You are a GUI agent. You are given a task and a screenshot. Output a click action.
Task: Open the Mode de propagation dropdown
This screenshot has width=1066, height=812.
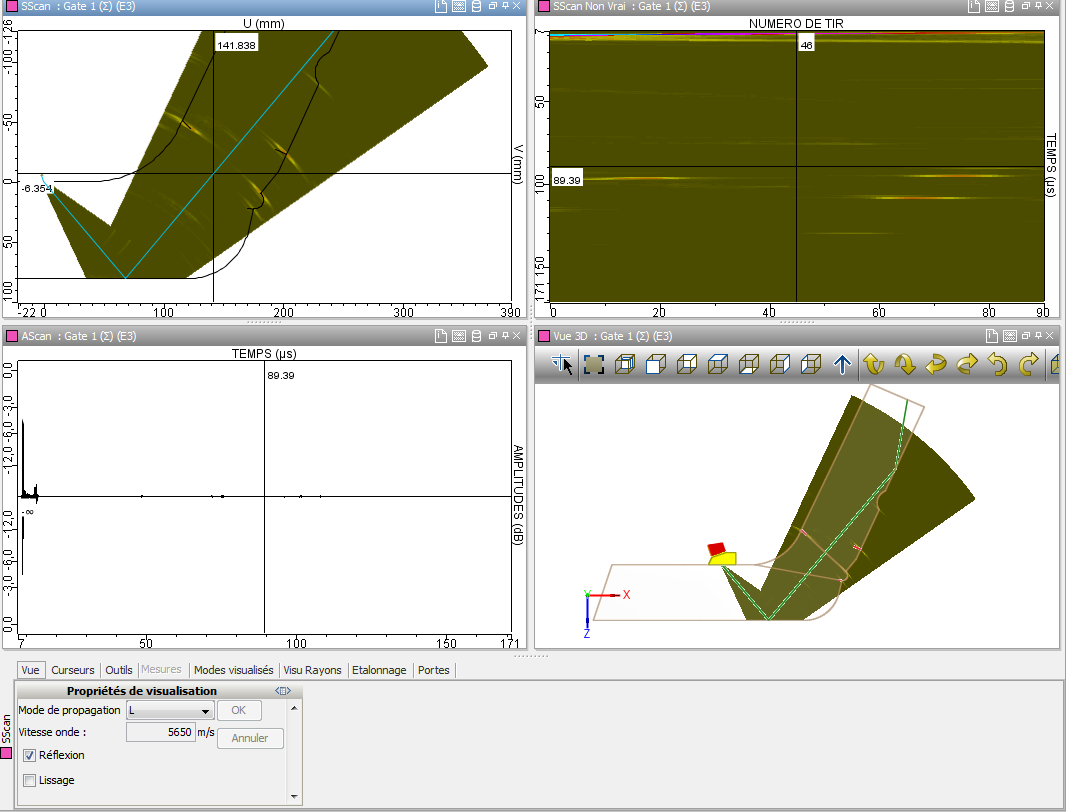[x=206, y=711]
